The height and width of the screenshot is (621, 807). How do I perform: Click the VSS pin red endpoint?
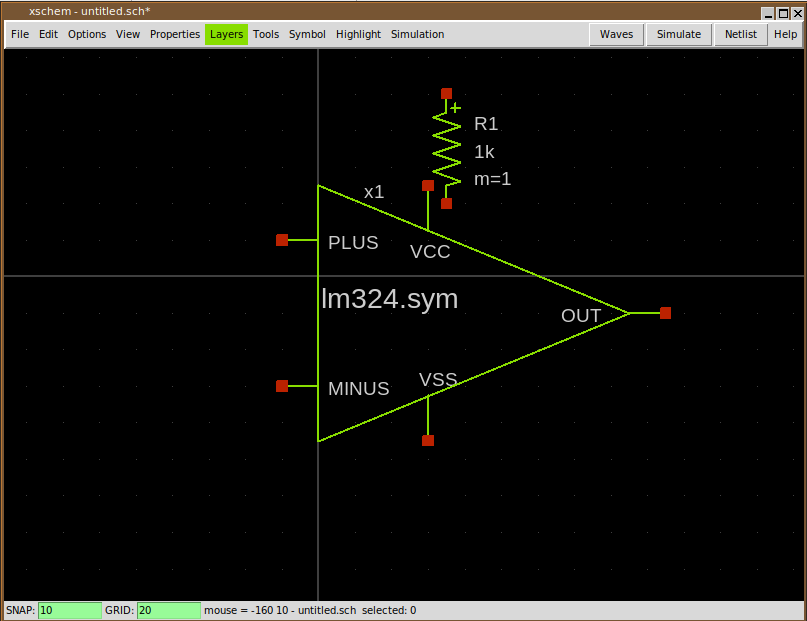click(x=428, y=440)
